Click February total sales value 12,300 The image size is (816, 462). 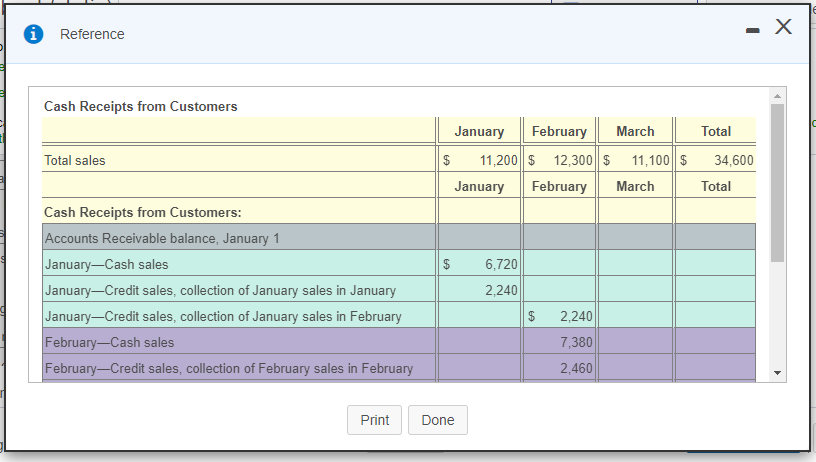point(573,160)
